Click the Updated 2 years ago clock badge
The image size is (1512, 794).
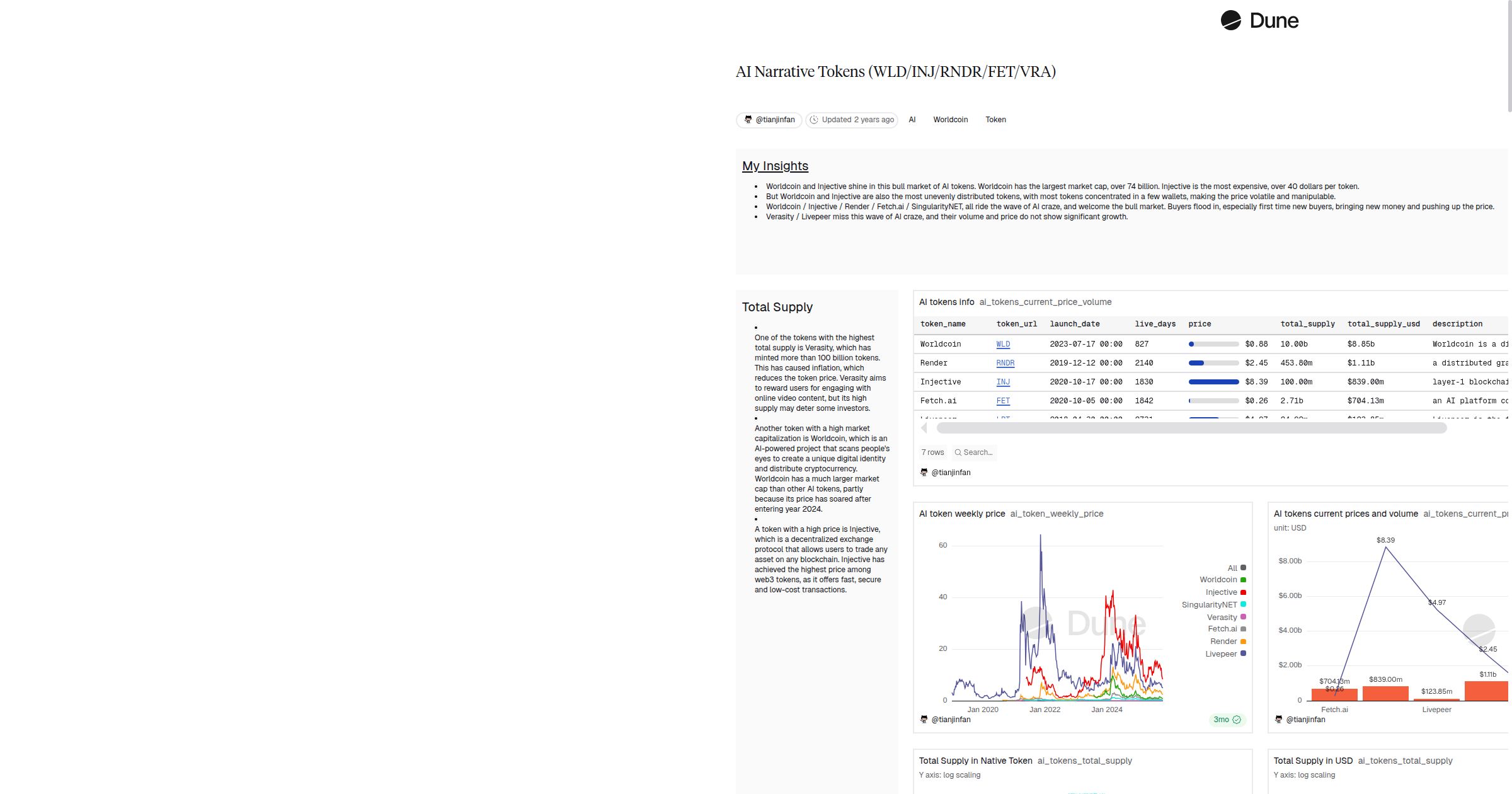click(x=851, y=120)
